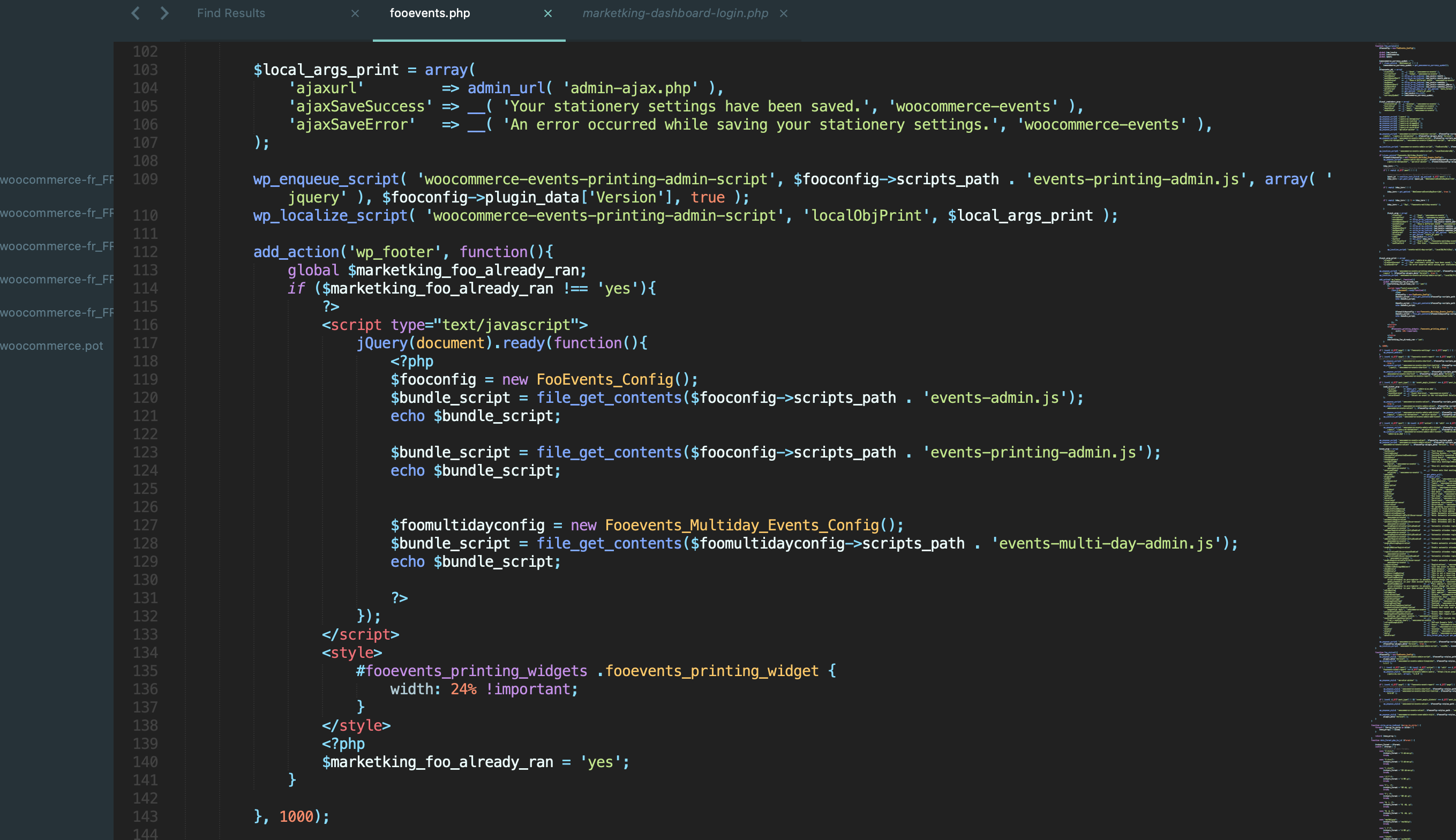The height and width of the screenshot is (840, 1456).
Task: Close the Find Results tab
Action: click(x=355, y=13)
